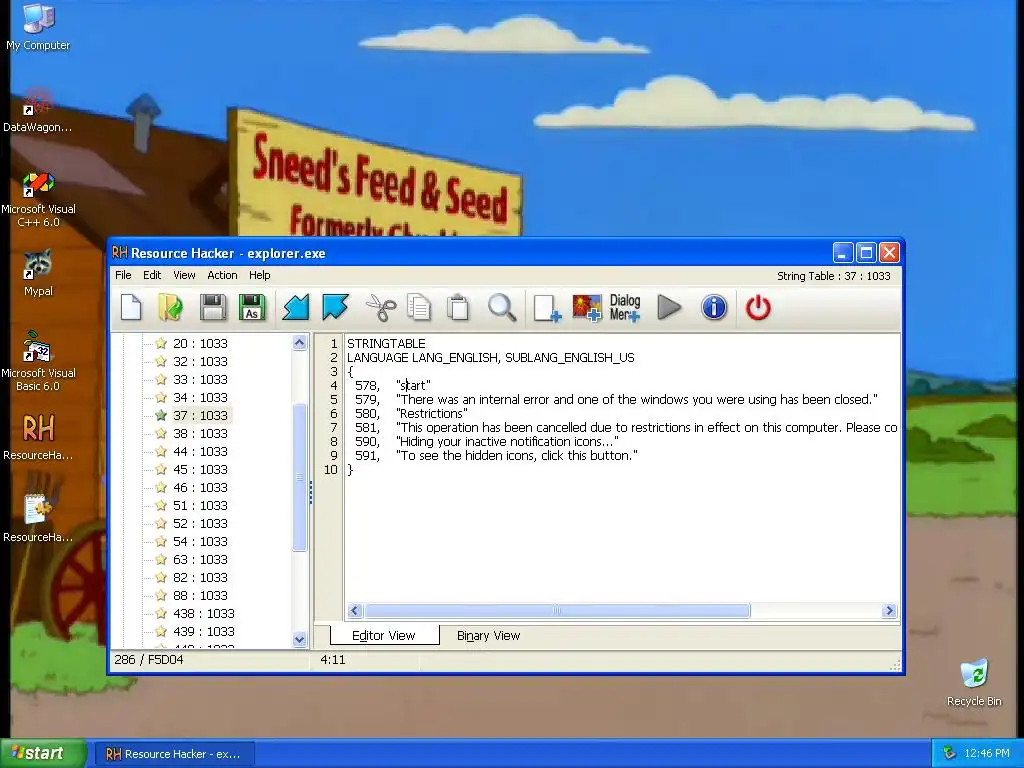Click the system tray network icon
The image size is (1024, 768).
950,753
